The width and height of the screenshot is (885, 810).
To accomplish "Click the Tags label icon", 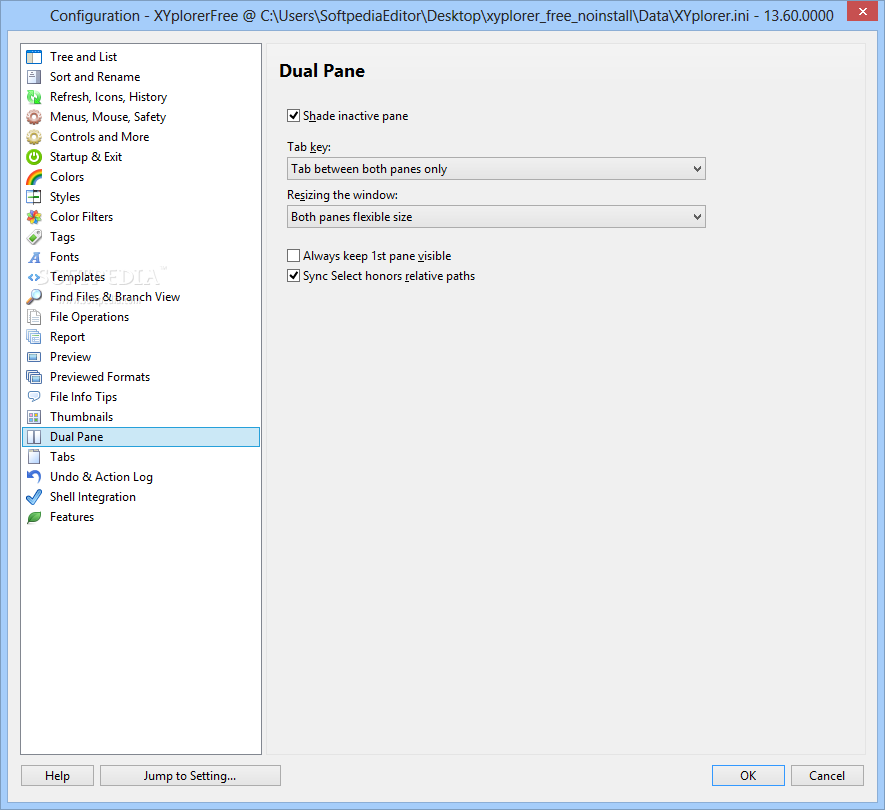I will [x=34, y=237].
